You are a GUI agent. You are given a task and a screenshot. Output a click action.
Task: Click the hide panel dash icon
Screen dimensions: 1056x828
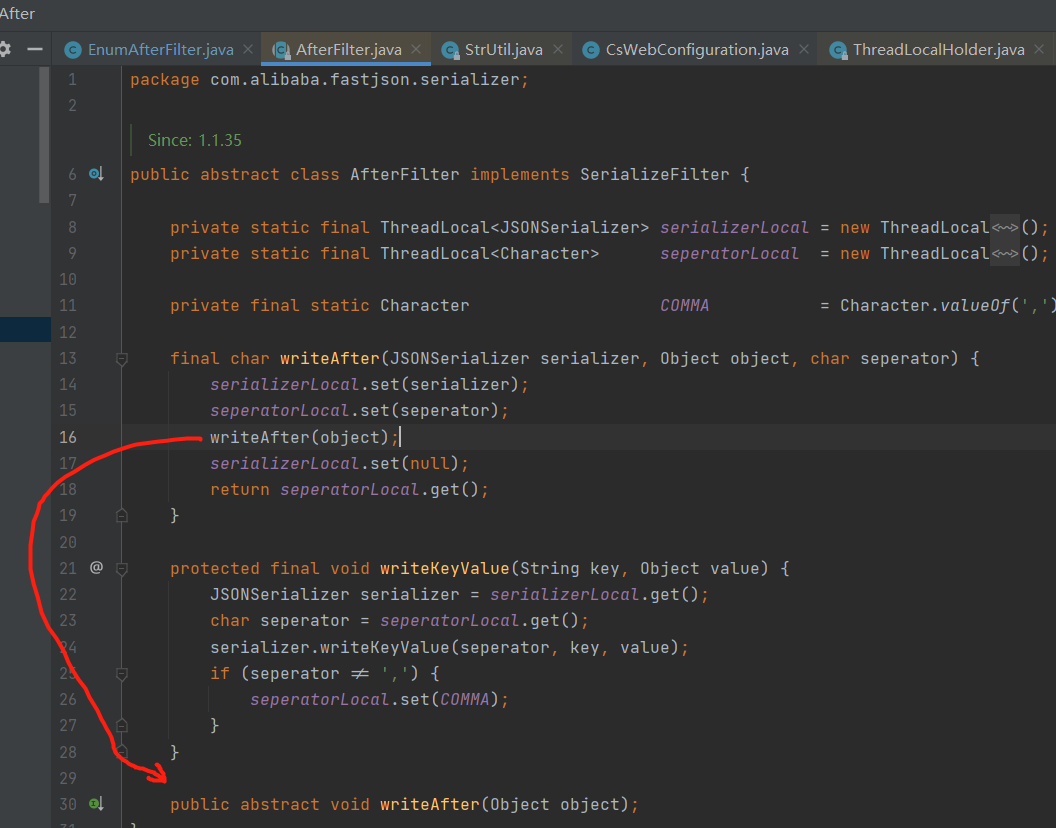pyautogui.click(x=35, y=49)
